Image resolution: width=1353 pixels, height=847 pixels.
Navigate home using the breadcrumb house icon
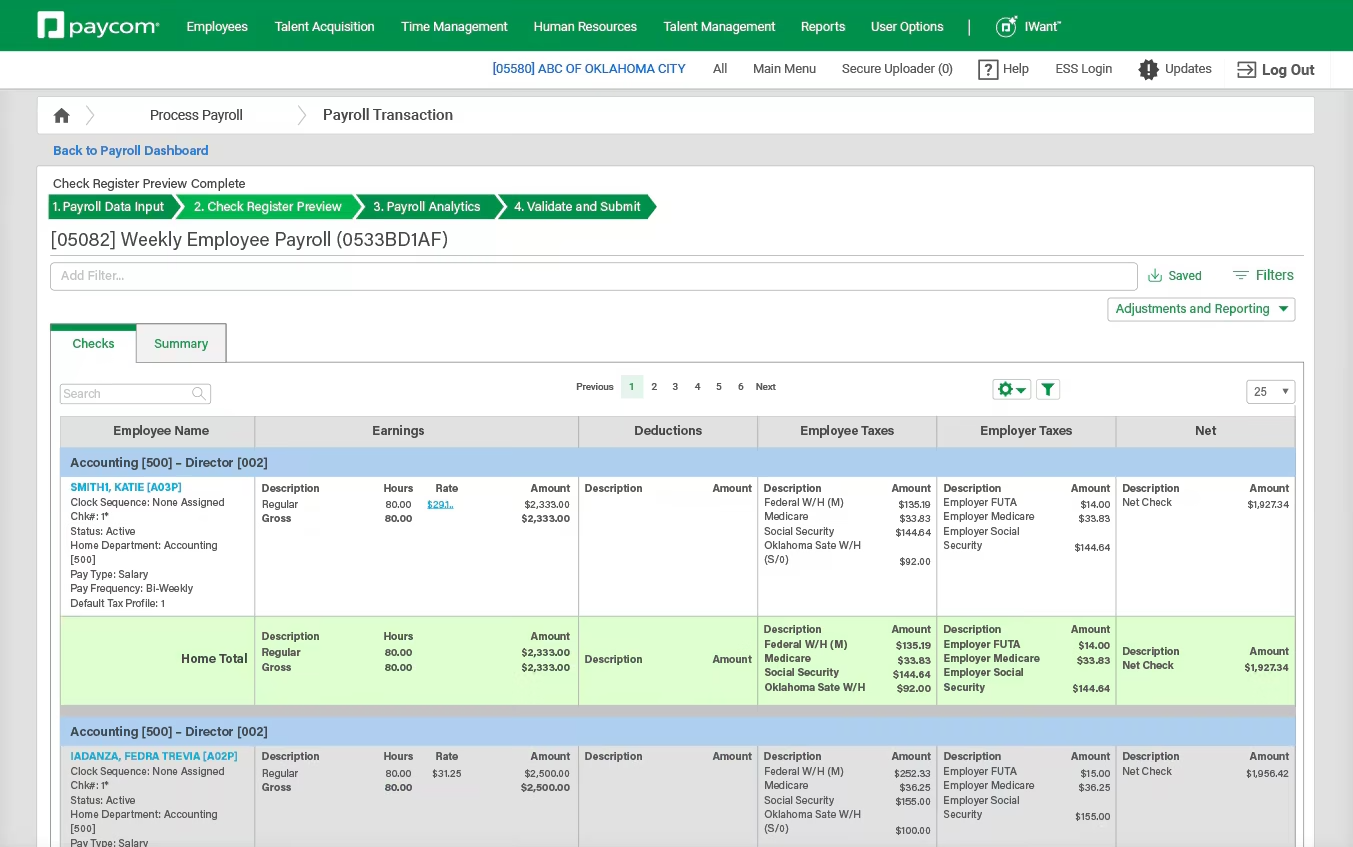click(x=61, y=115)
